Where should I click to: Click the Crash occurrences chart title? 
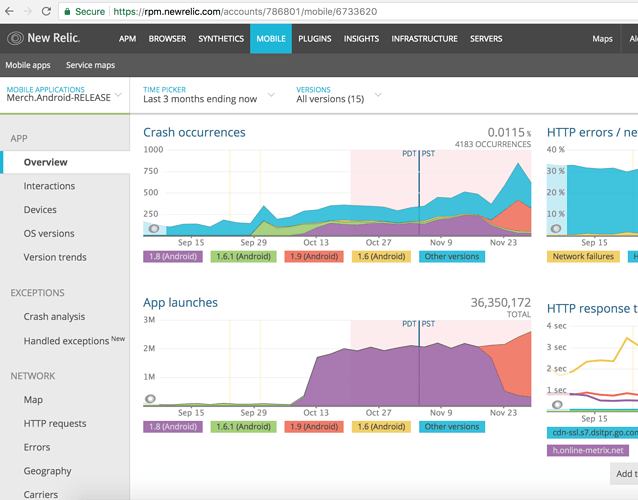point(194,133)
